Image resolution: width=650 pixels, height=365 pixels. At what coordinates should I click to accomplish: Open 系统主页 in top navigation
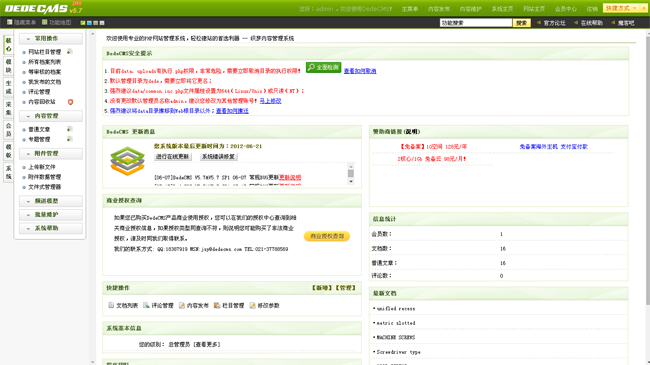click(x=502, y=9)
